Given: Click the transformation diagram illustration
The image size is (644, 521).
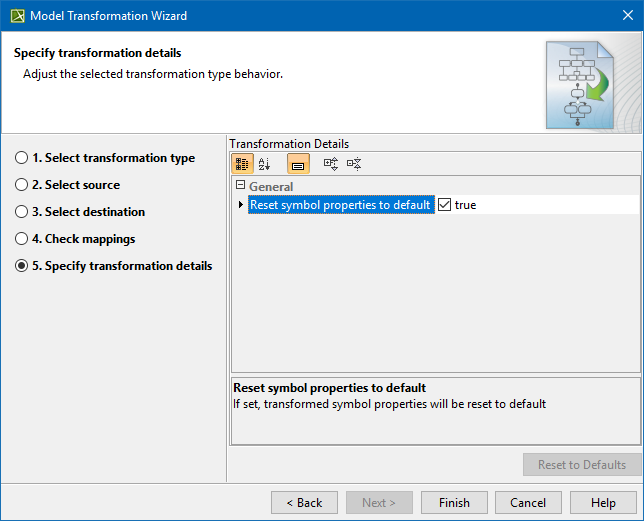Looking at the screenshot, I should coord(580,85).
